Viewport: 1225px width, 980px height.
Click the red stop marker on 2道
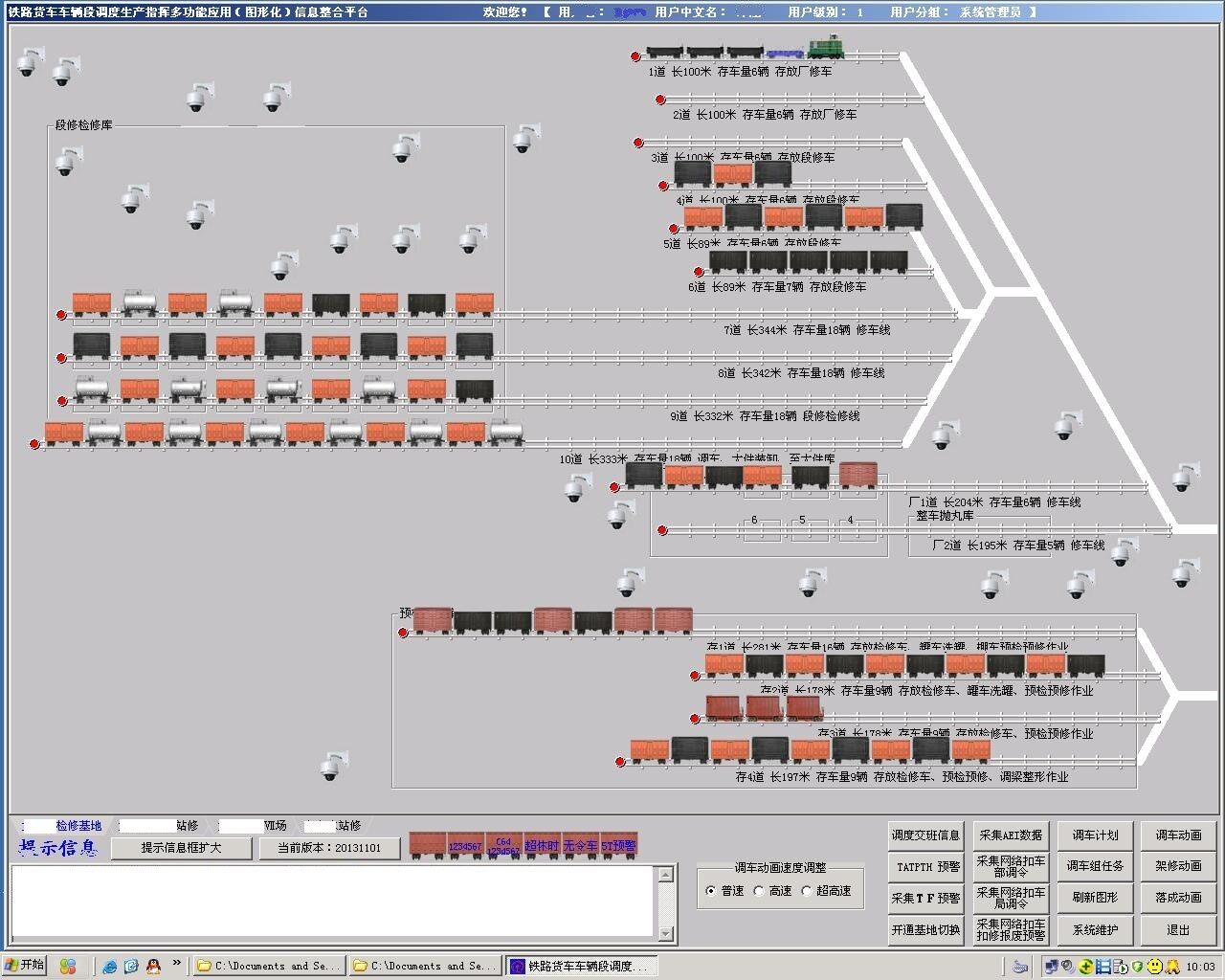pos(660,100)
